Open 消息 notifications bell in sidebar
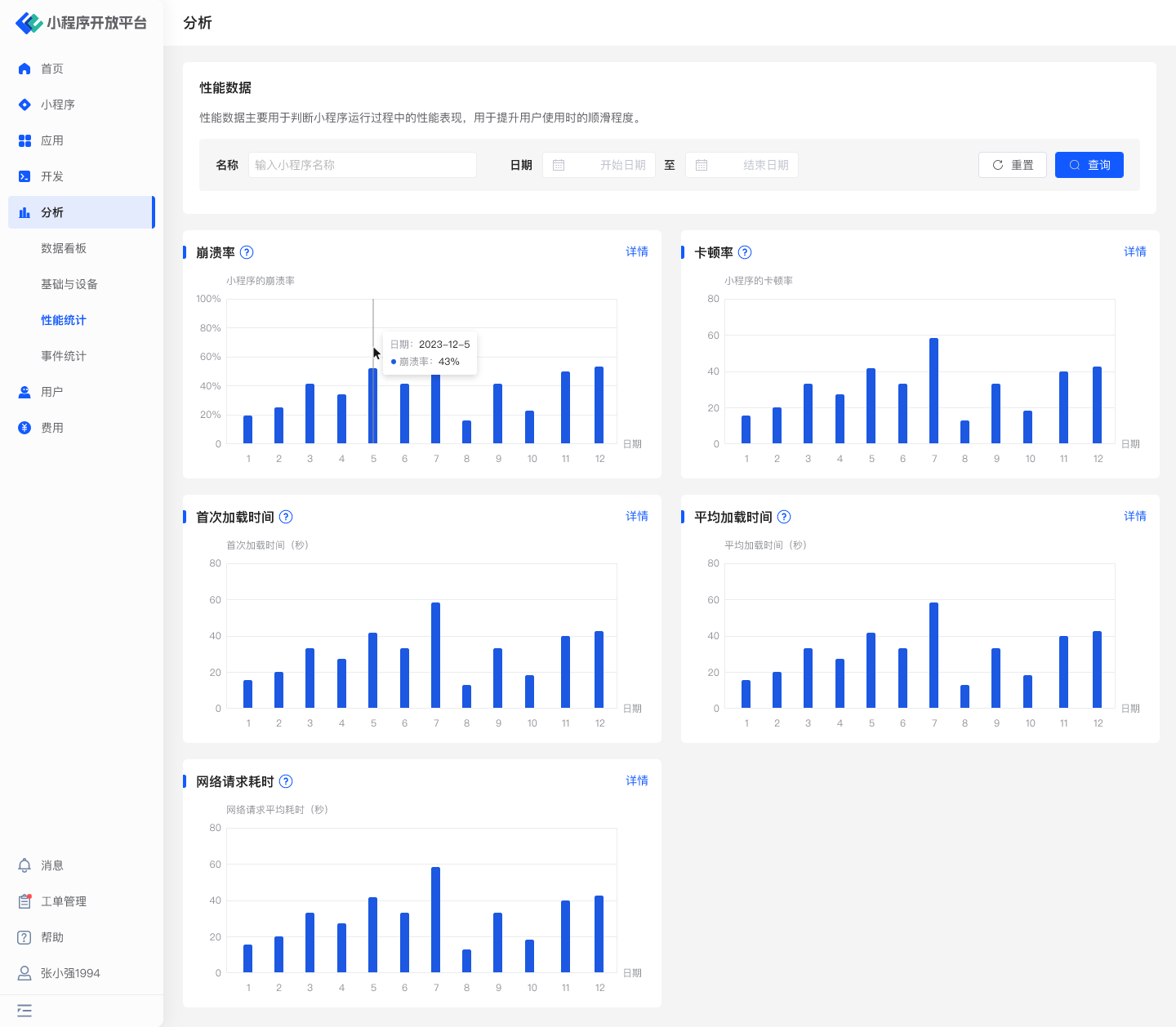Viewport: 1176px width, 1027px height. [x=24, y=865]
